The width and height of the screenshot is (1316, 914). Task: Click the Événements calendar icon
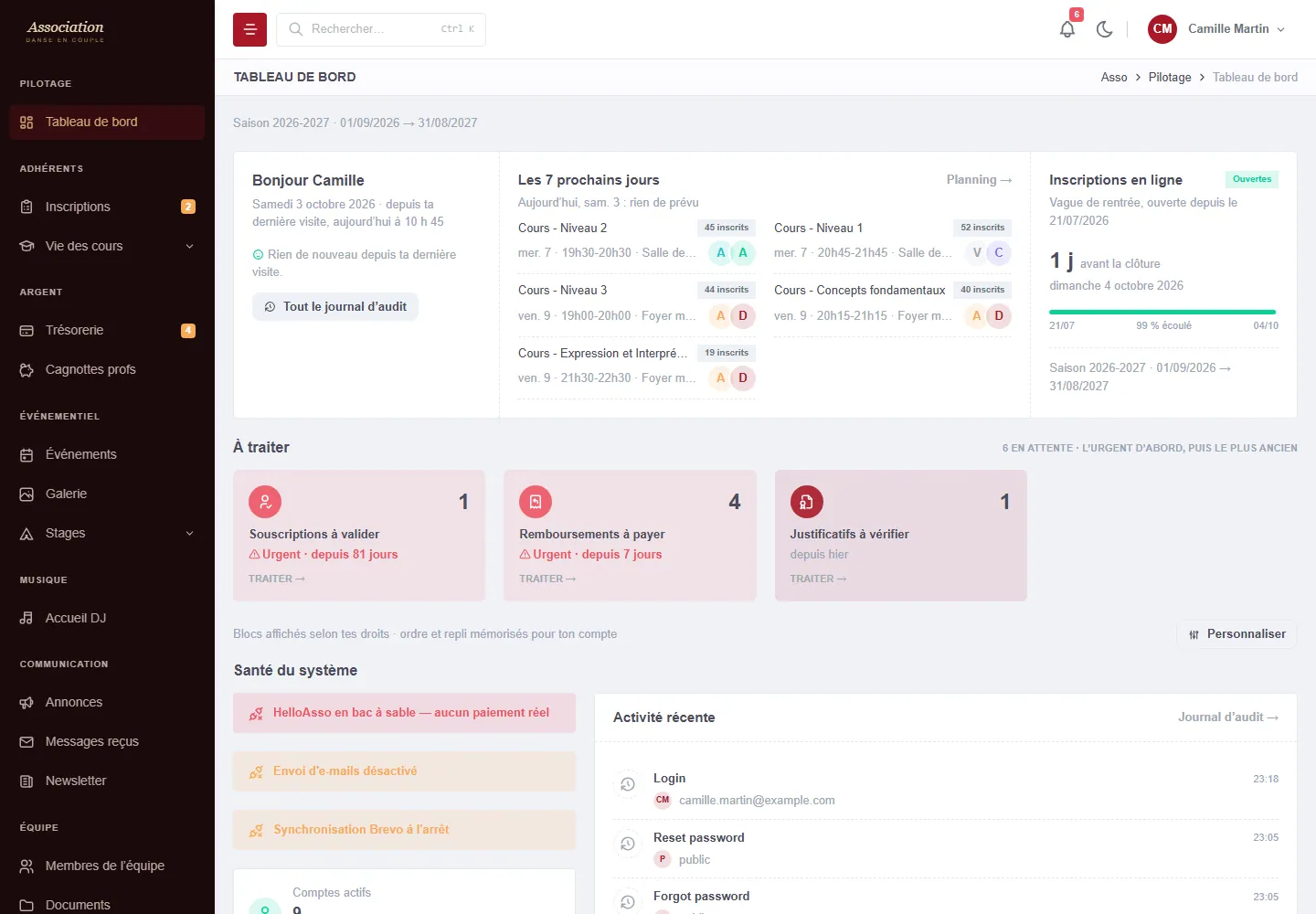(27, 455)
